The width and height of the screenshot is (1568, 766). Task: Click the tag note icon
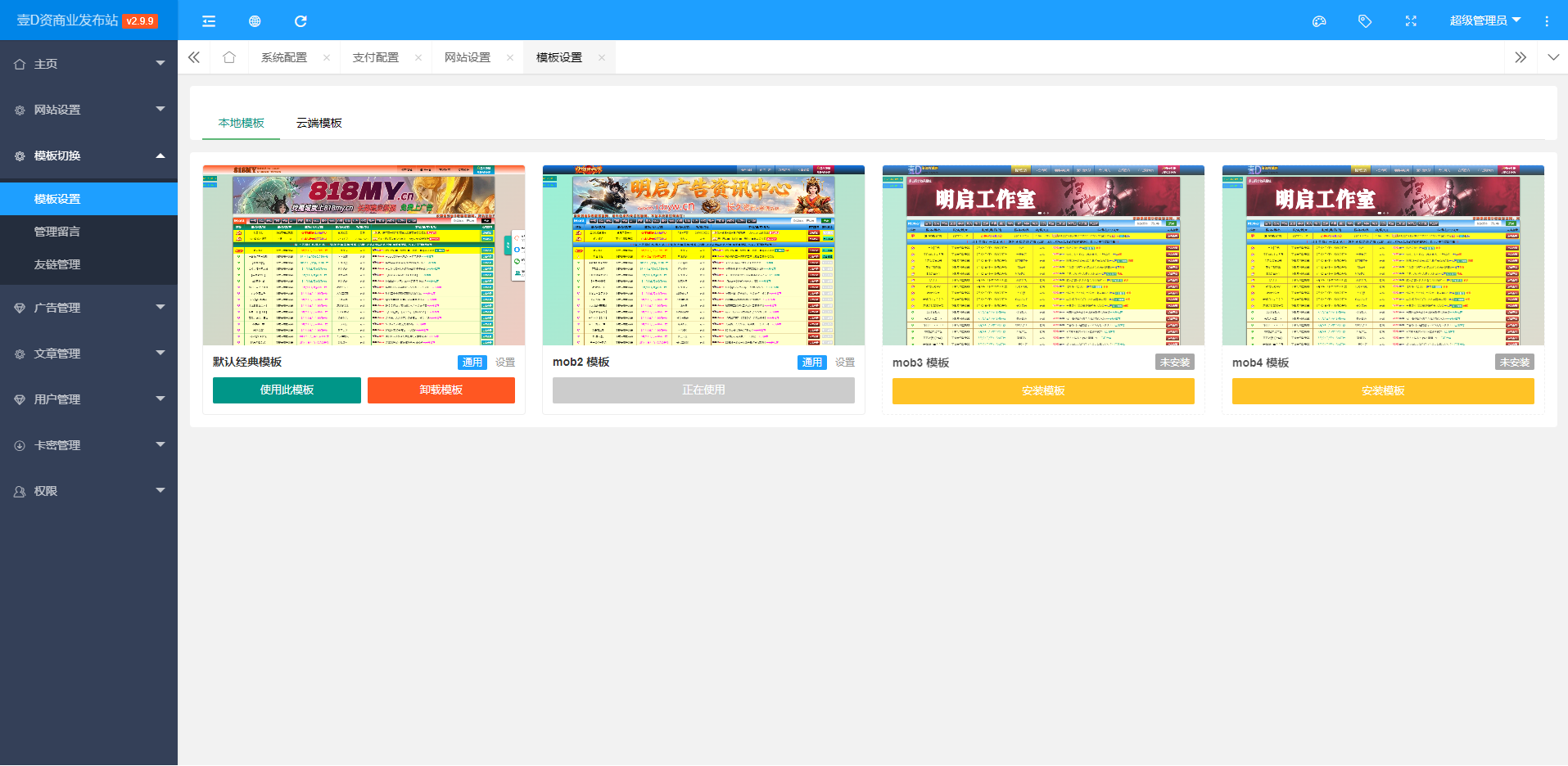click(1365, 21)
